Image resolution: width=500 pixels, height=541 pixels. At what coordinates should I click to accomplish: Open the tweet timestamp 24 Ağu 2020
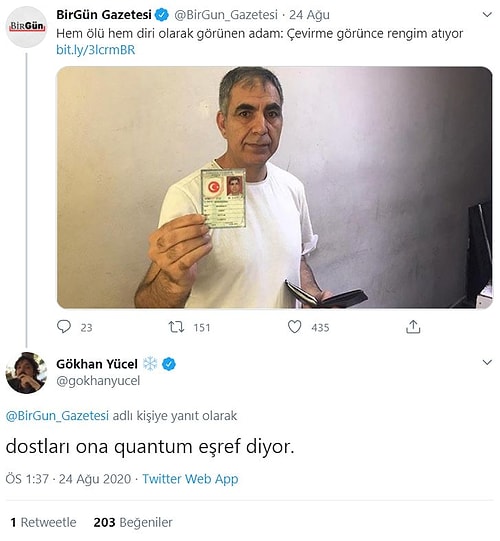click(x=95, y=479)
